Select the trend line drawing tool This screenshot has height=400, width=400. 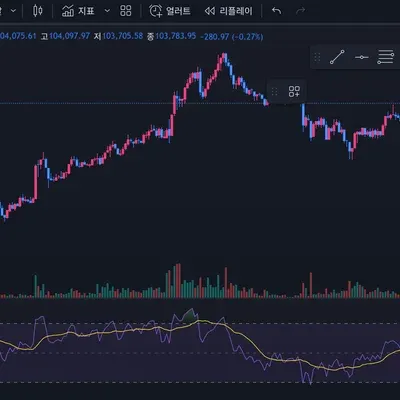coord(337,57)
